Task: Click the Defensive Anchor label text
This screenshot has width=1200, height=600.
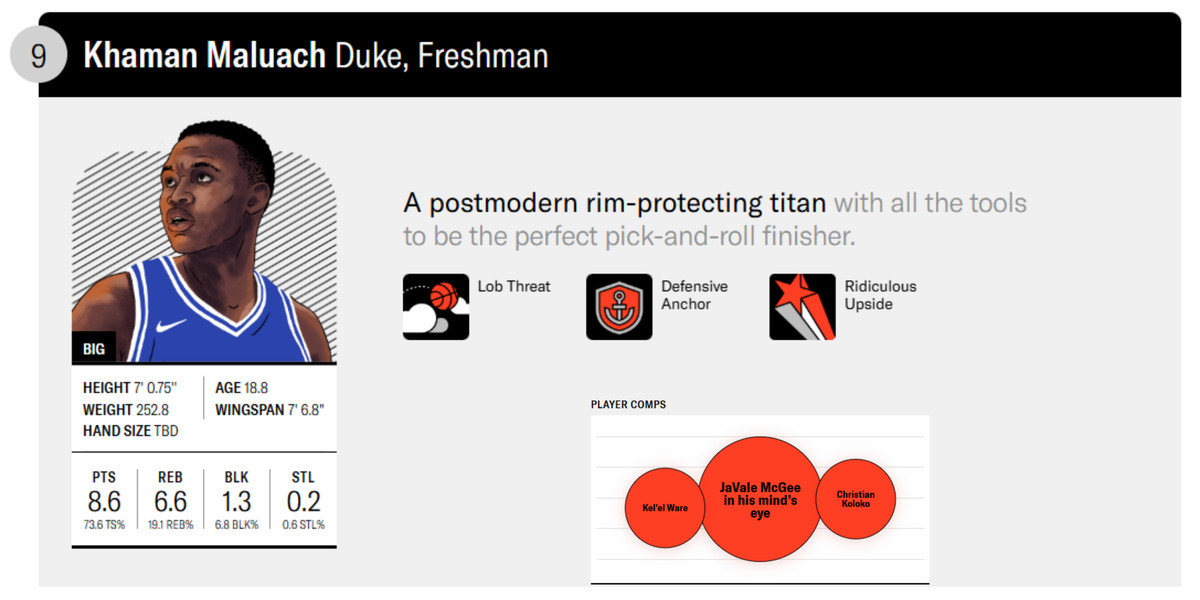Action: point(694,295)
